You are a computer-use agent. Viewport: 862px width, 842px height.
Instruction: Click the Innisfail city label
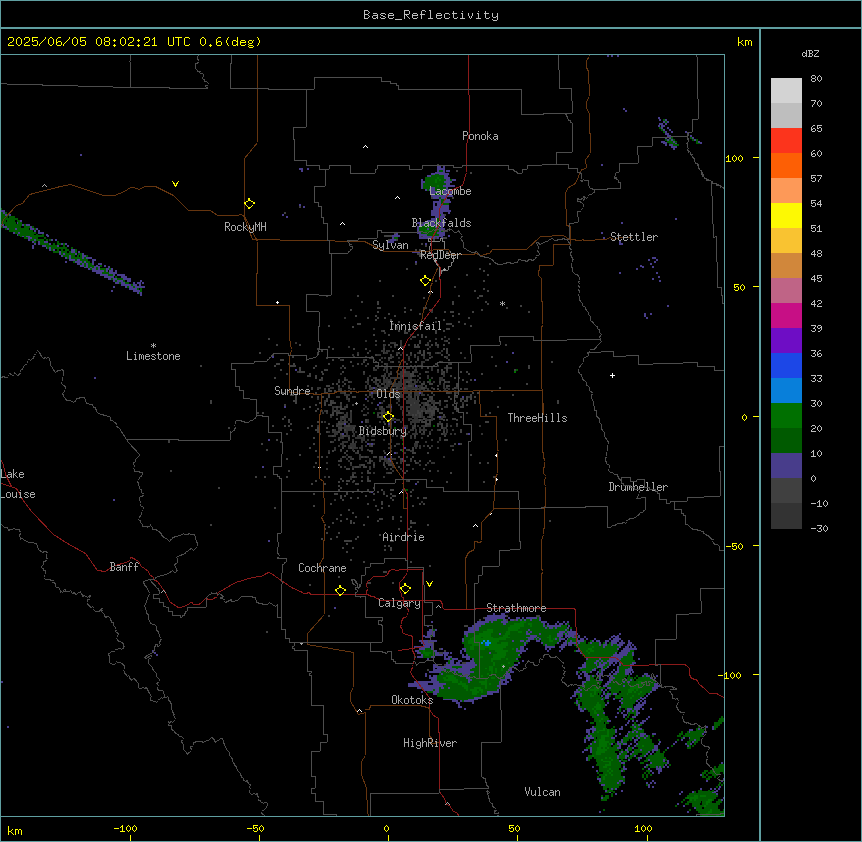[x=416, y=326]
